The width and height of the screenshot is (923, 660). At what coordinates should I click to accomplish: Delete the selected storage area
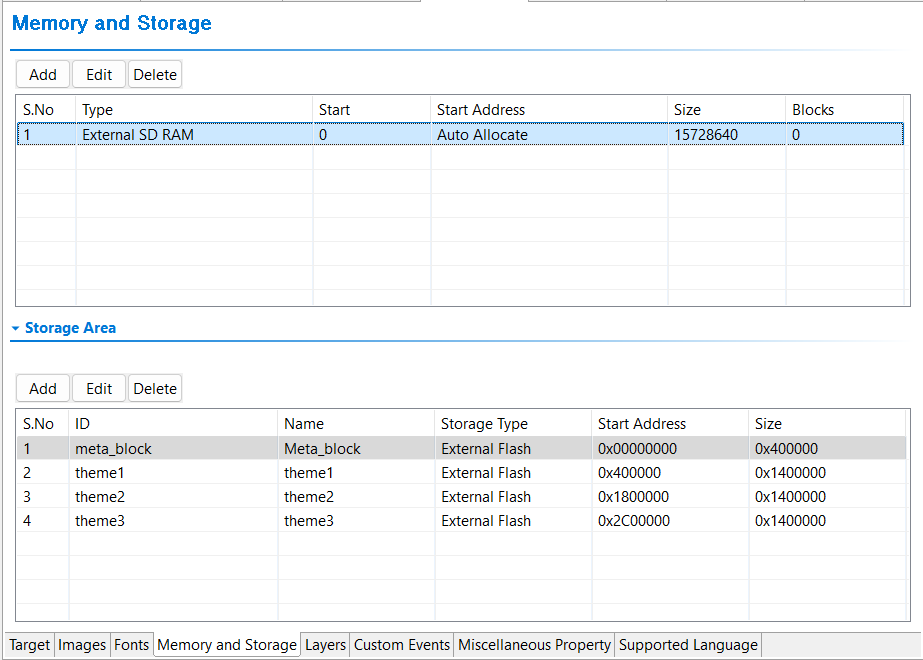pos(155,389)
